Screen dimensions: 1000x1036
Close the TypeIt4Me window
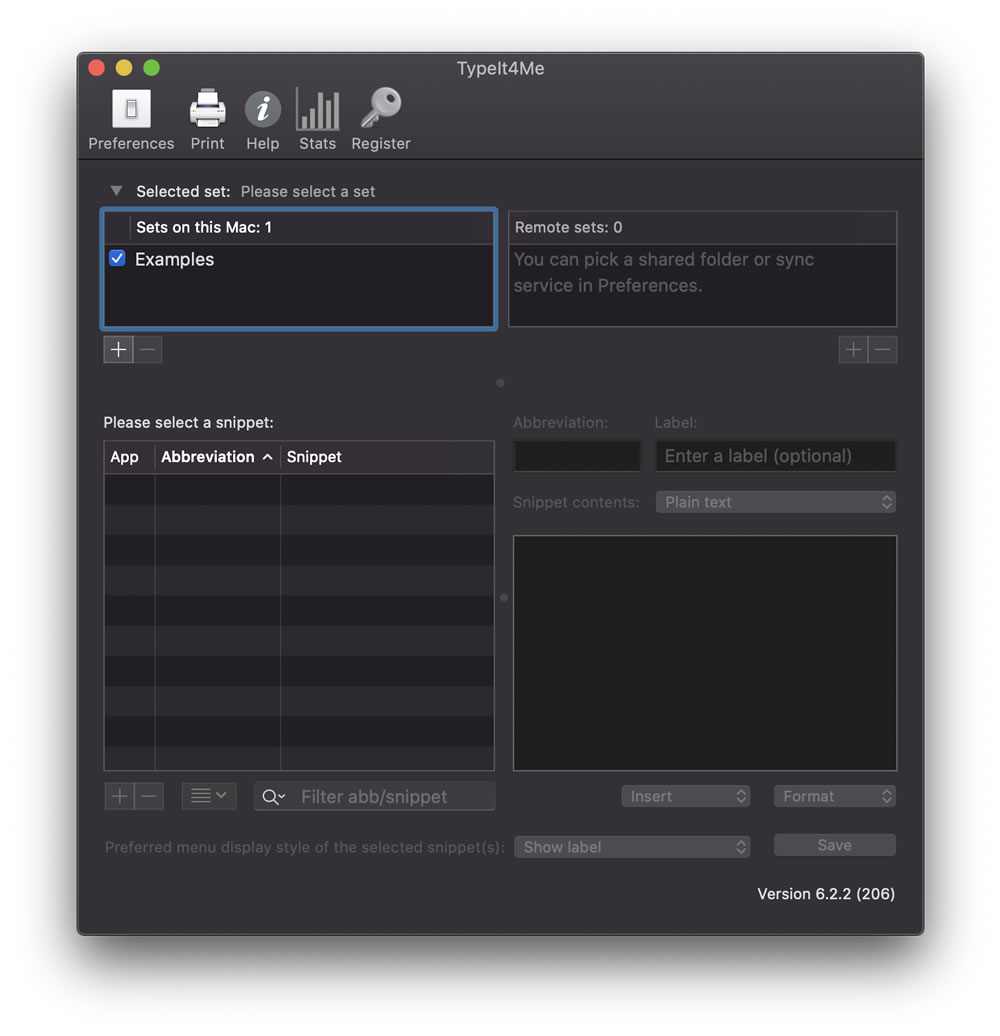(x=96, y=68)
